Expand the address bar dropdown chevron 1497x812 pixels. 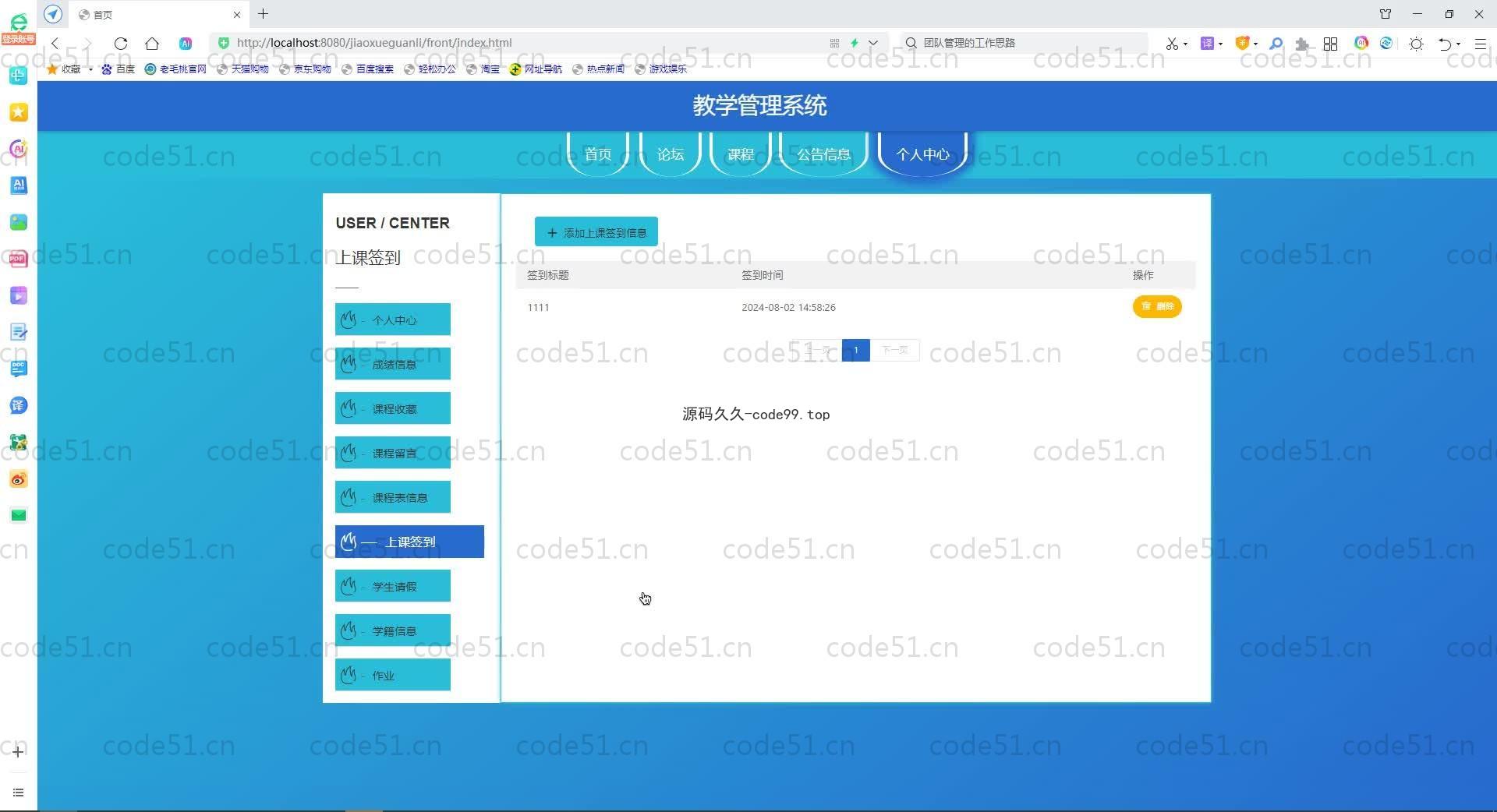(x=873, y=44)
